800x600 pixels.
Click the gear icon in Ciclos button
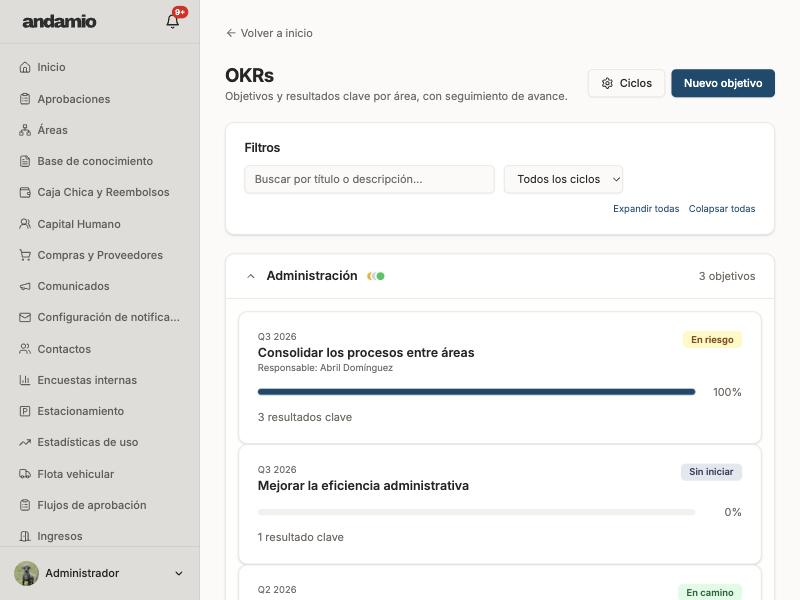click(x=607, y=83)
